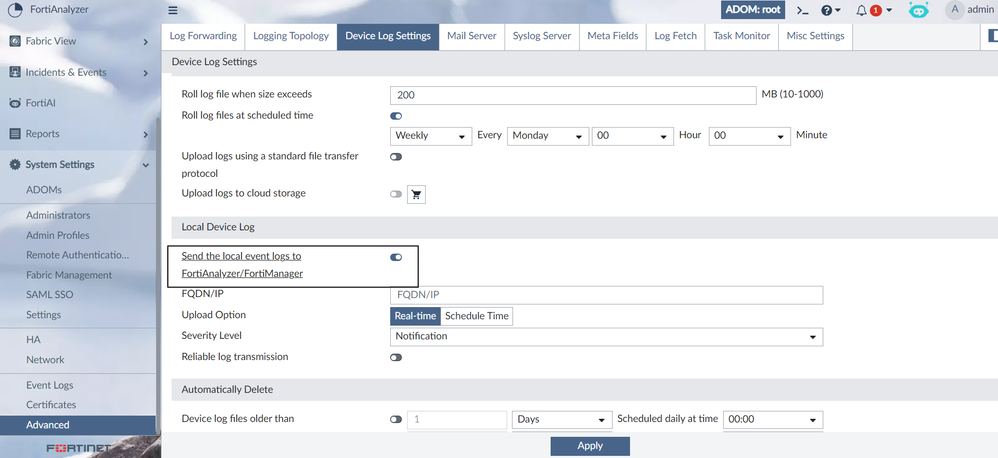Screen dimensions: 998x458
Task: Toggle Upload logs to cloud storage
Action: point(396,194)
